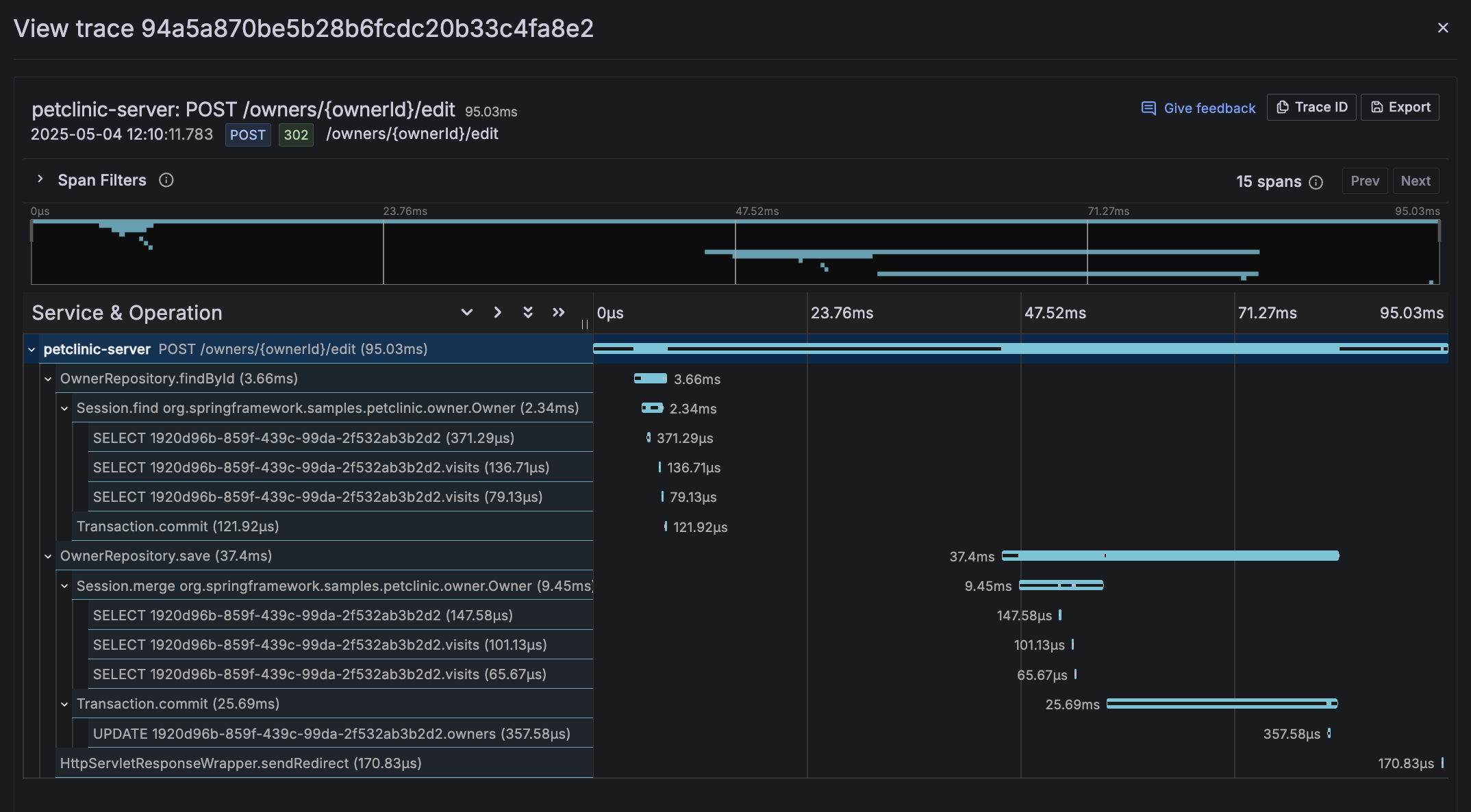Collapse one level with chevron-down icon
Screen dimensions: 1471x812
[467, 312]
